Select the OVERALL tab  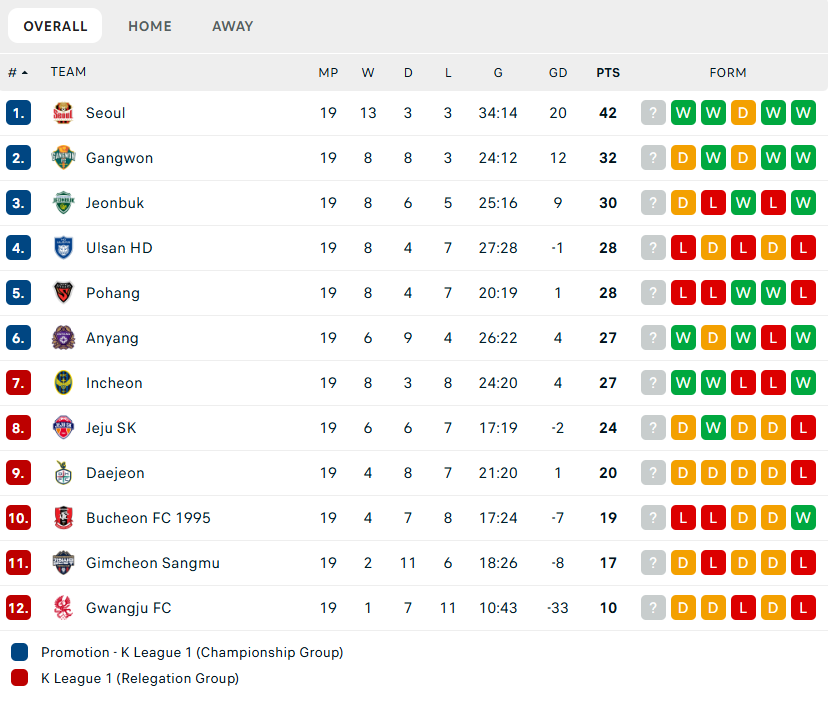point(55,26)
